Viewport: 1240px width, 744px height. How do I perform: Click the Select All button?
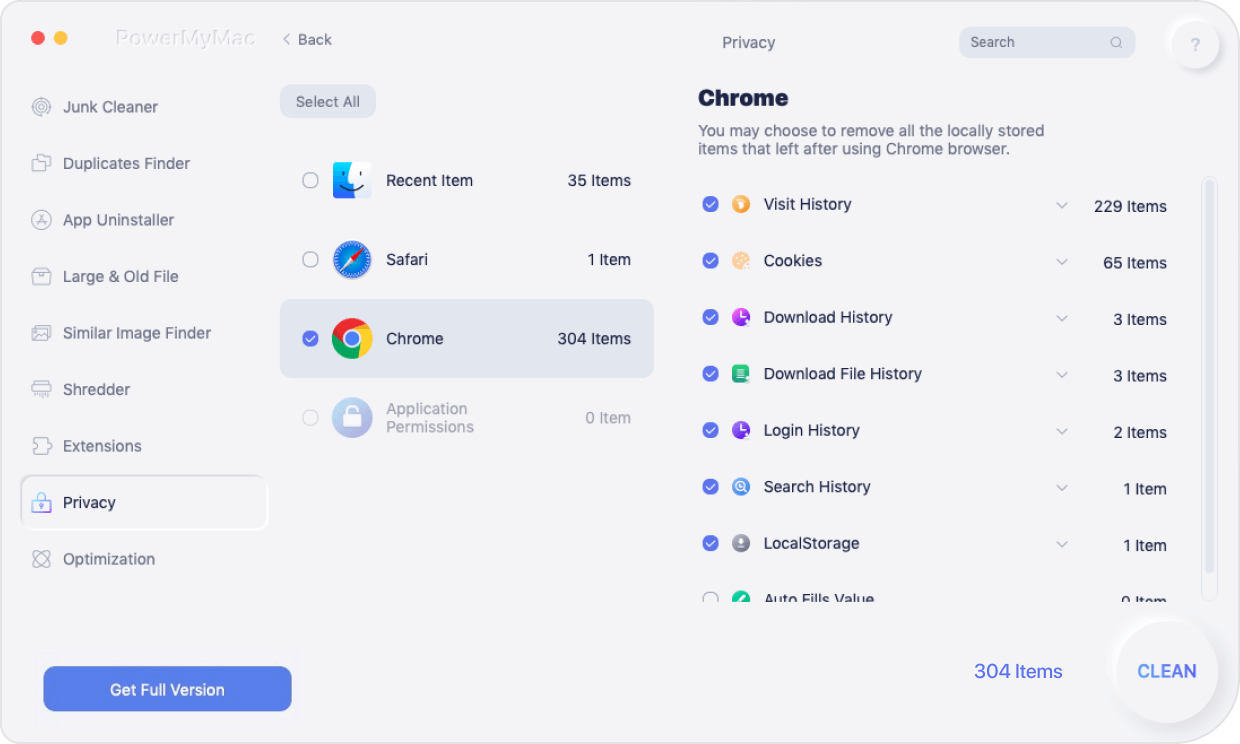pyautogui.click(x=328, y=102)
